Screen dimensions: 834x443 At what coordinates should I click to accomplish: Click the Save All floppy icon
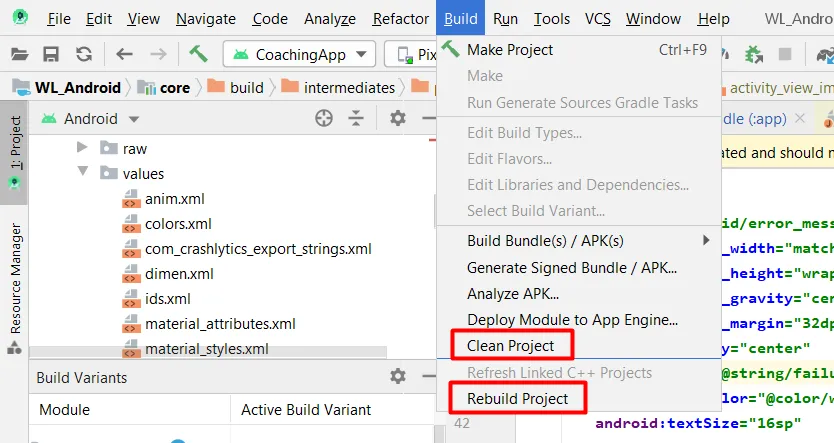click(51, 54)
